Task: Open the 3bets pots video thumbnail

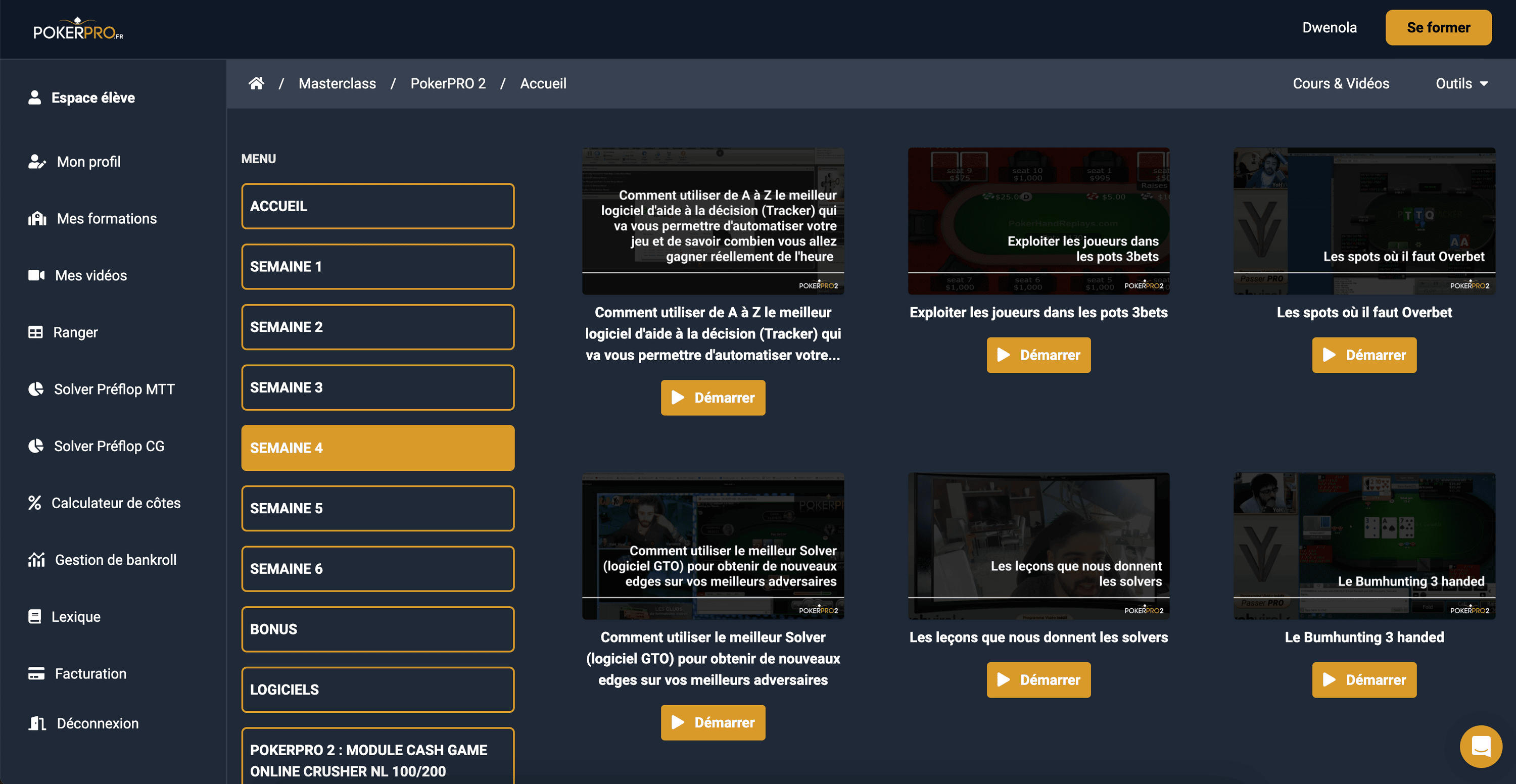Action: (x=1038, y=221)
